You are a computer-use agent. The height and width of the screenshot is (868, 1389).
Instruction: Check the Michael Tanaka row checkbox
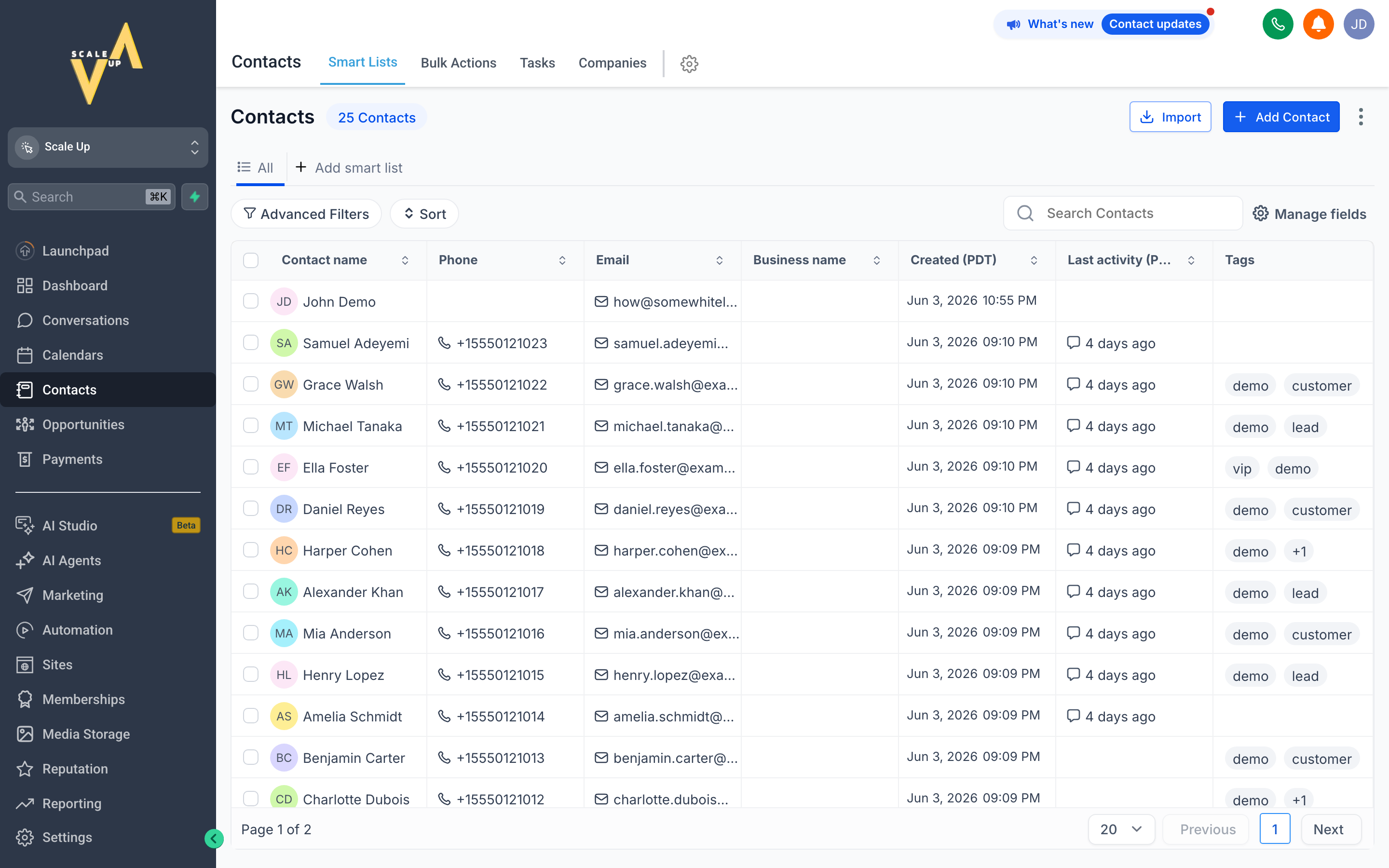251,425
